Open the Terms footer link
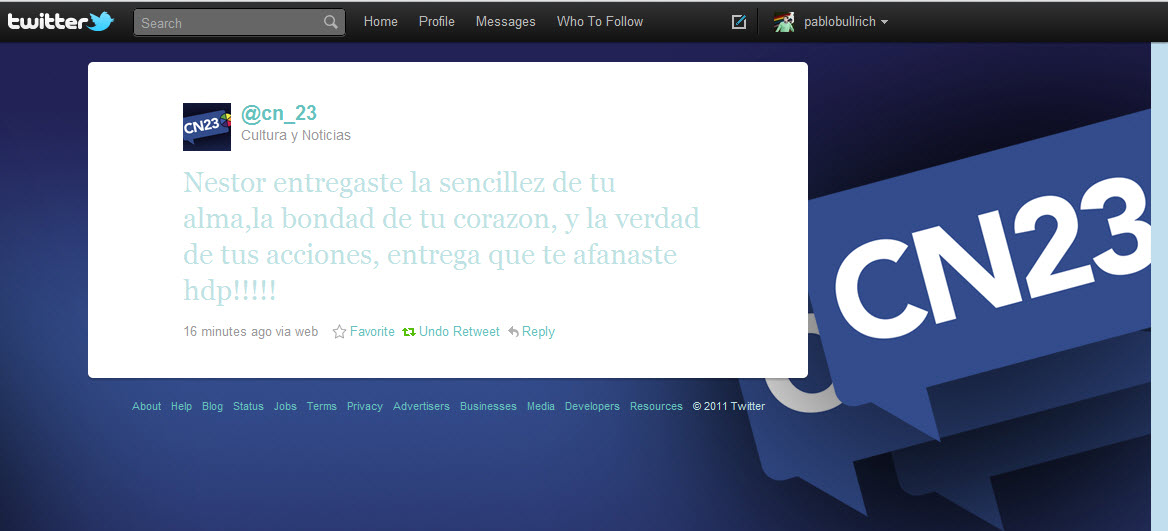The height and width of the screenshot is (531, 1168). pyautogui.click(x=322, y=407)
